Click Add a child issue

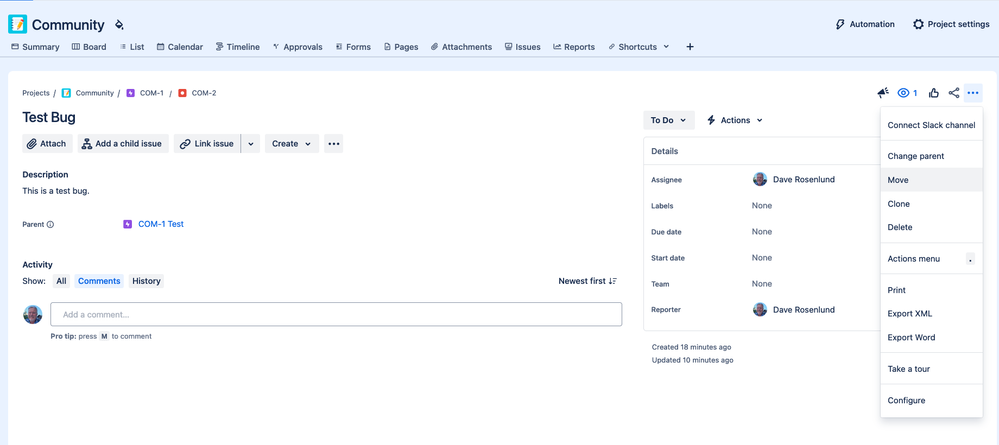[x=124, y=143]
